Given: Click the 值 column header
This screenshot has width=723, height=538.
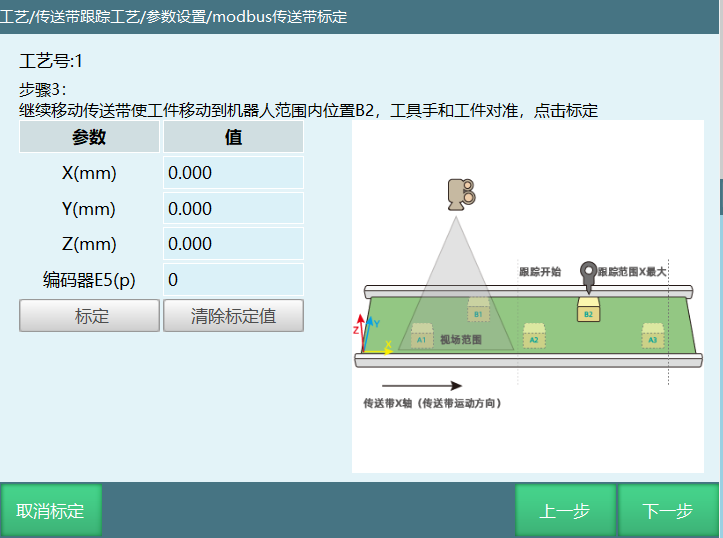Looking at the screenshot, I should [x=233, y=136].
